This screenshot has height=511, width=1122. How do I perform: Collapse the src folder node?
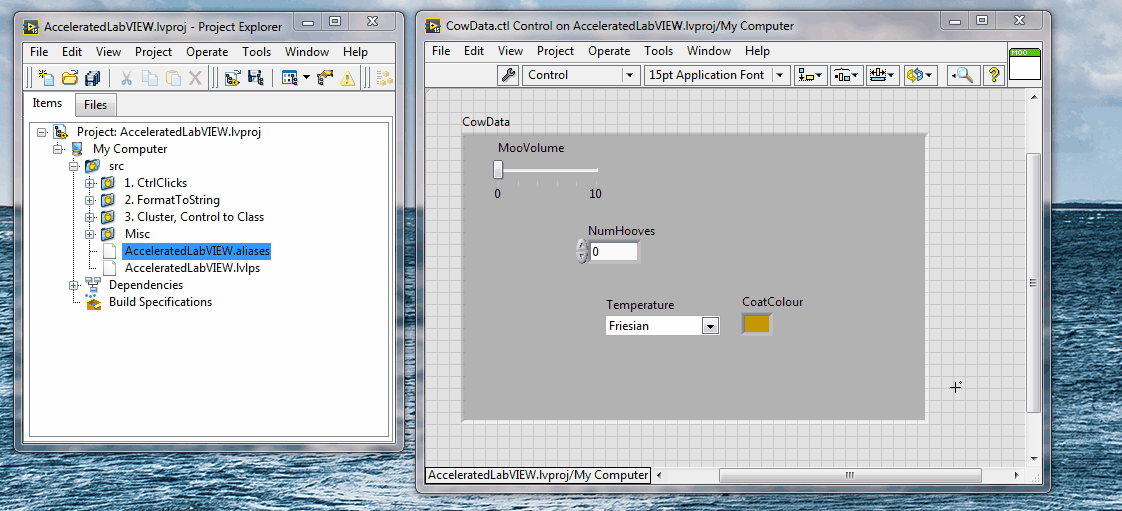click(x=74, y=166)
